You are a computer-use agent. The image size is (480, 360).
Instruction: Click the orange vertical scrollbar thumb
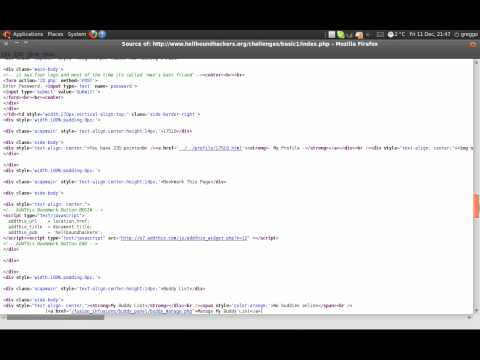pos(476,206)
